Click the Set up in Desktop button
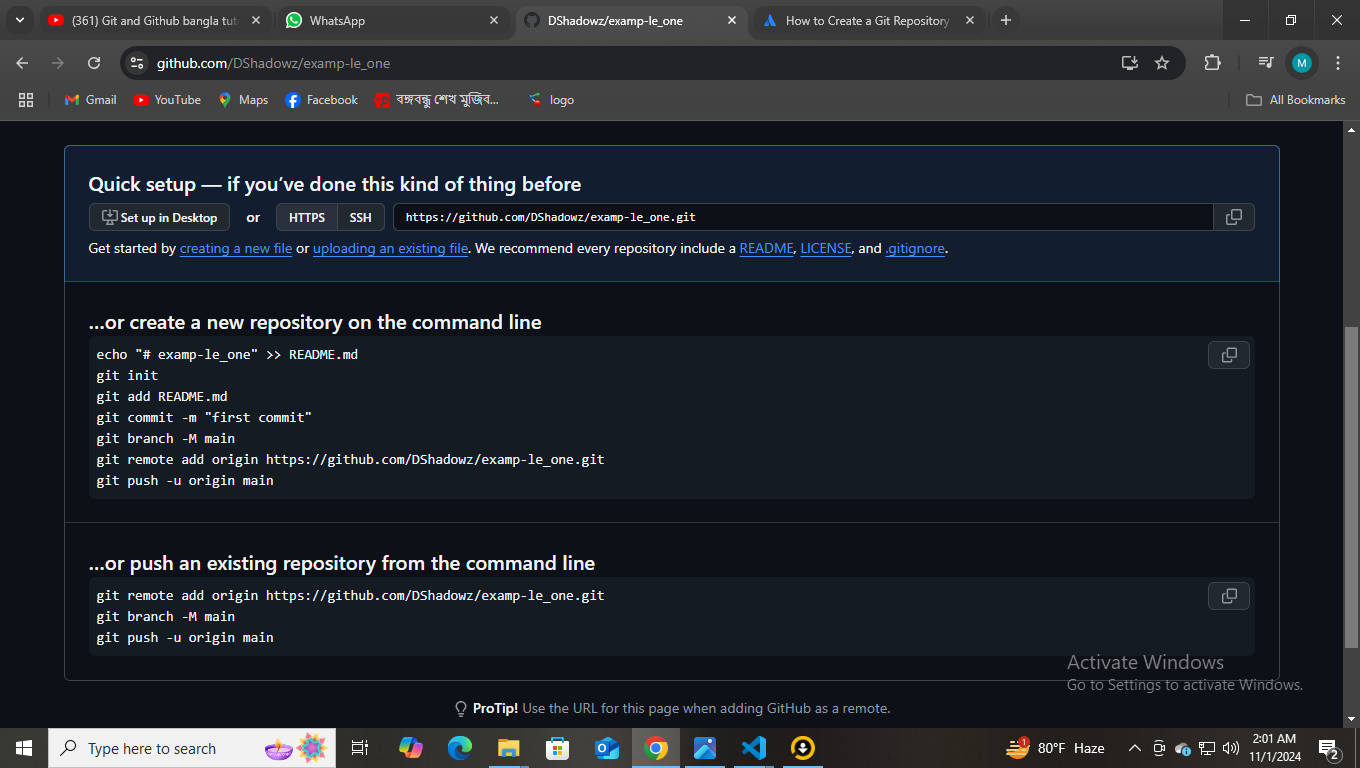This screenshot has height=768, width=1360. (x=159, y=218)
